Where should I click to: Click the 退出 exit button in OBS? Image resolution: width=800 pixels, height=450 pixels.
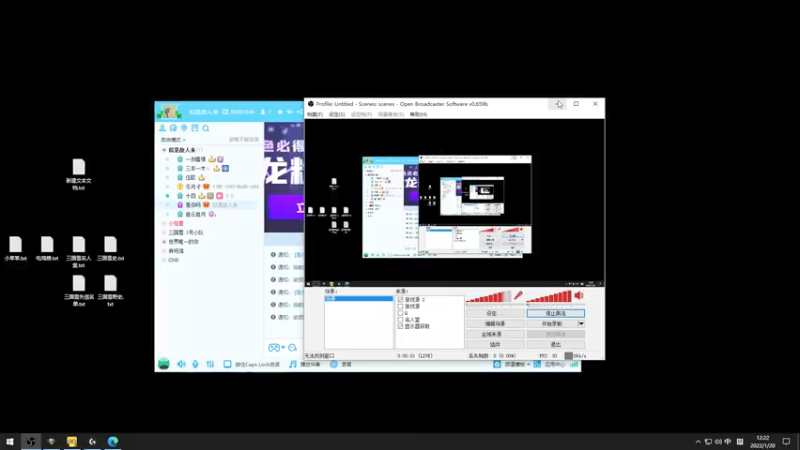pyautogui.click(x=556, y=344)
